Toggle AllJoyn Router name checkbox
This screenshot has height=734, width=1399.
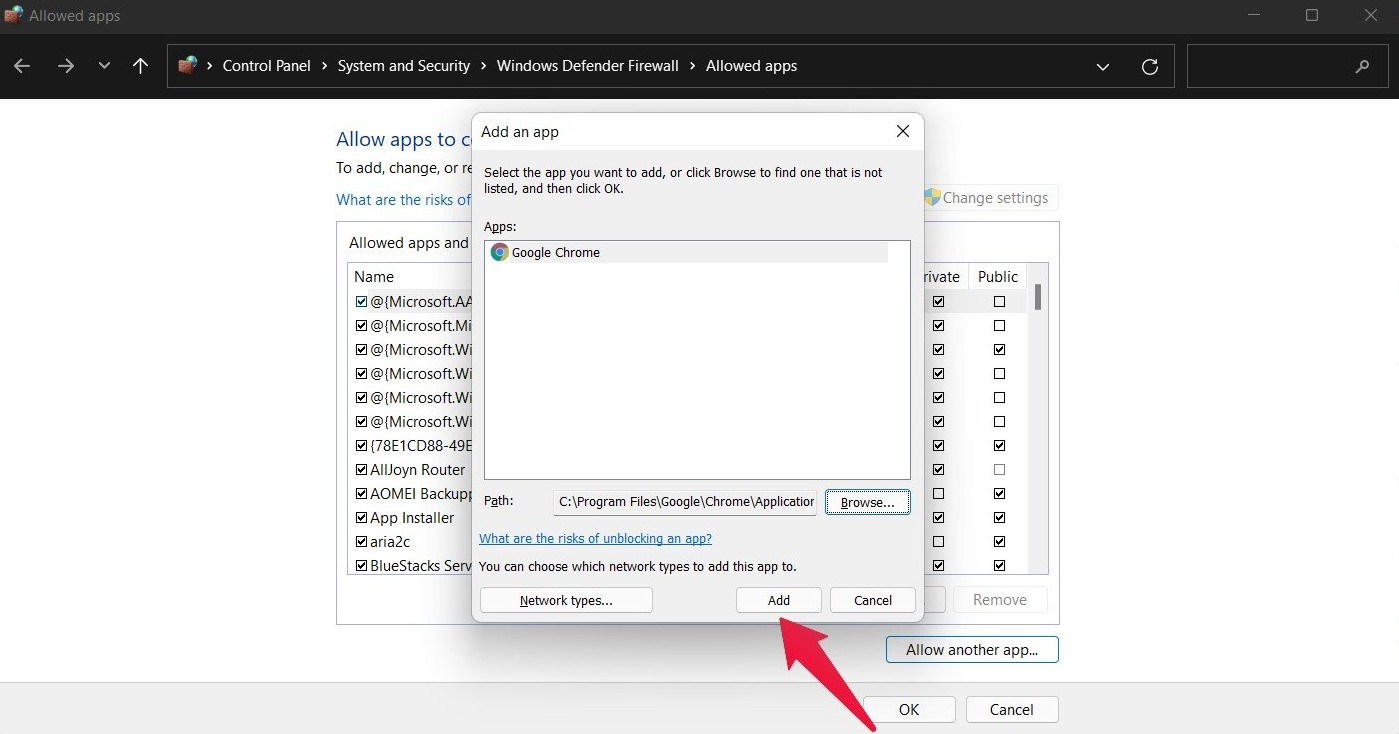coord(361,470)
